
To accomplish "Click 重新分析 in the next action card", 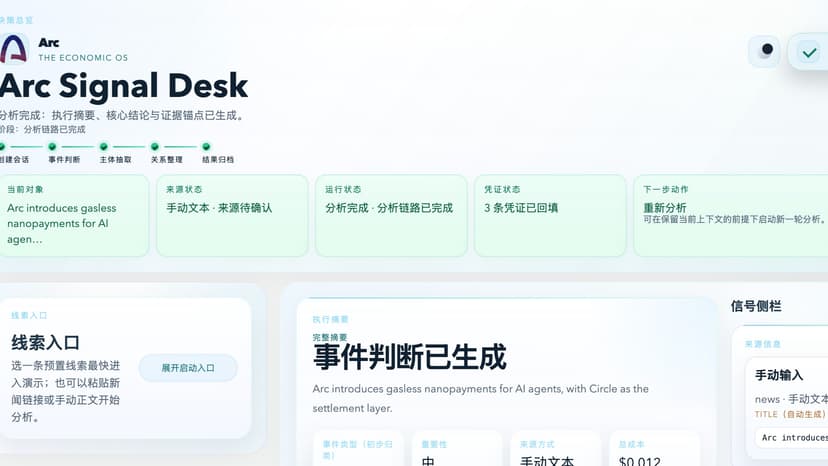I will [665, 208].
